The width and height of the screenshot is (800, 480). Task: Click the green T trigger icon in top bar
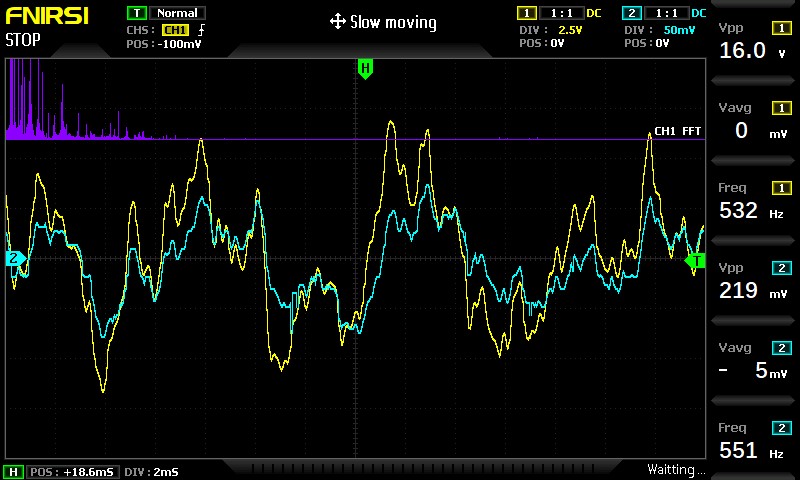click(136, 13)
